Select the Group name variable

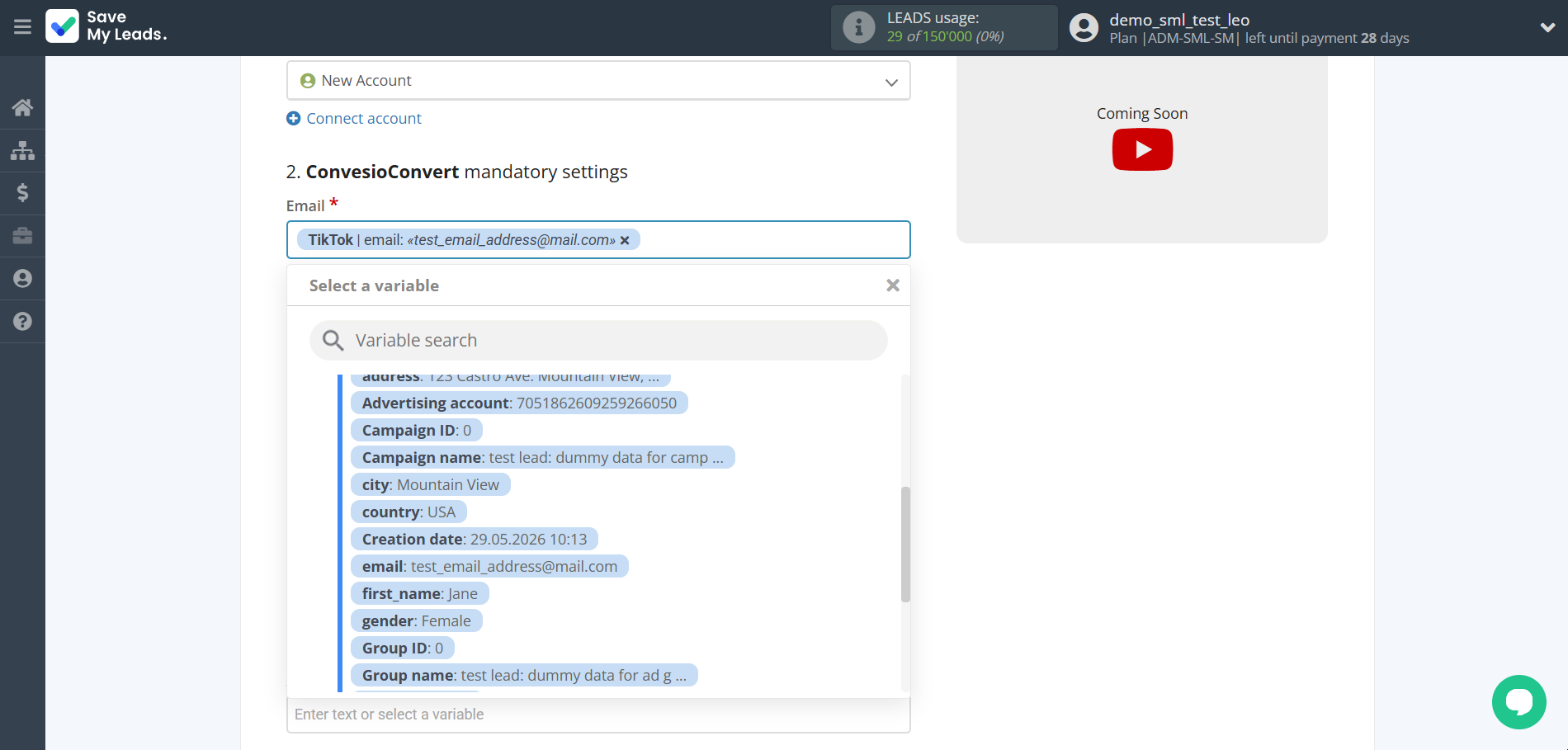tap(524, 676)
